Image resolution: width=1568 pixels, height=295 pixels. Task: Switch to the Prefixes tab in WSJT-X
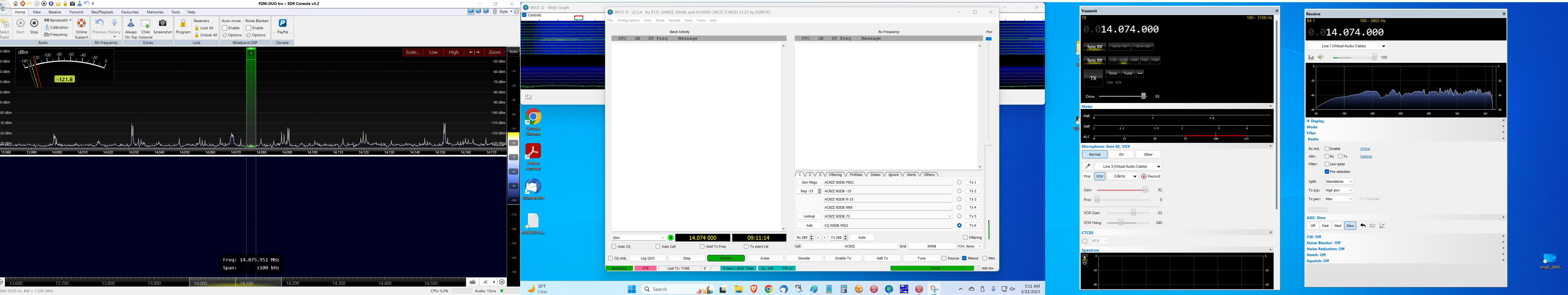pos(857,175)
